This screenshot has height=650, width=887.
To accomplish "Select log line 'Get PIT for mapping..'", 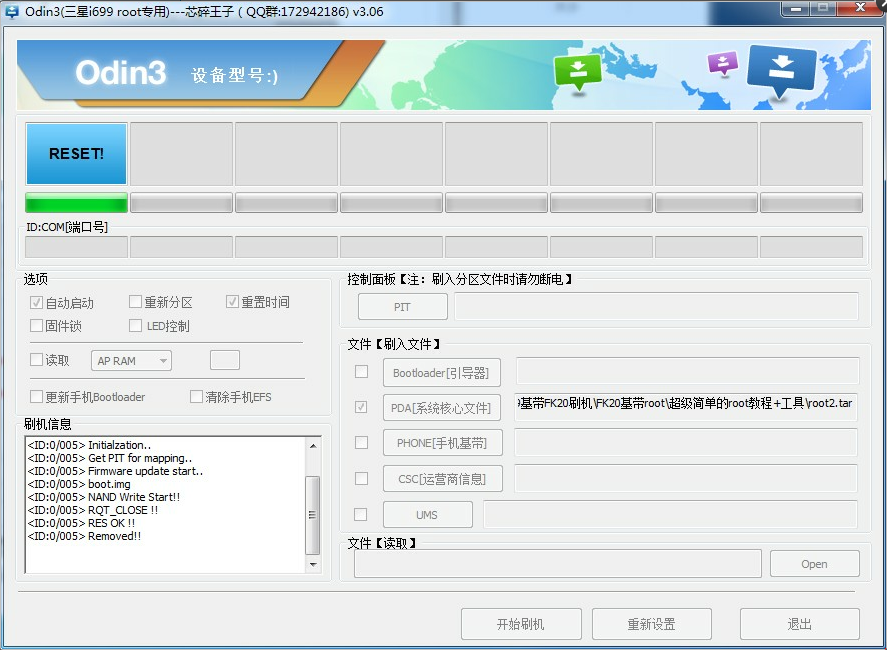I will 110,458.
